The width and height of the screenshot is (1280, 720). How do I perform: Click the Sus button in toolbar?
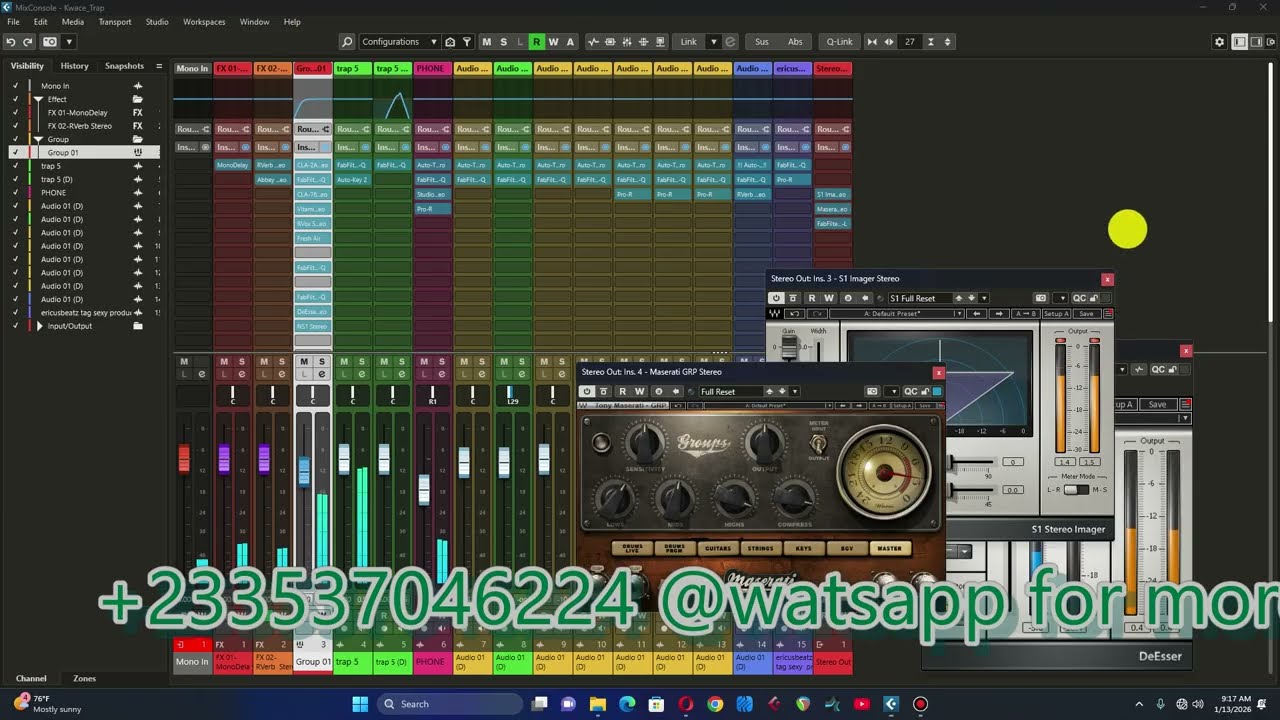coord(762,42)
